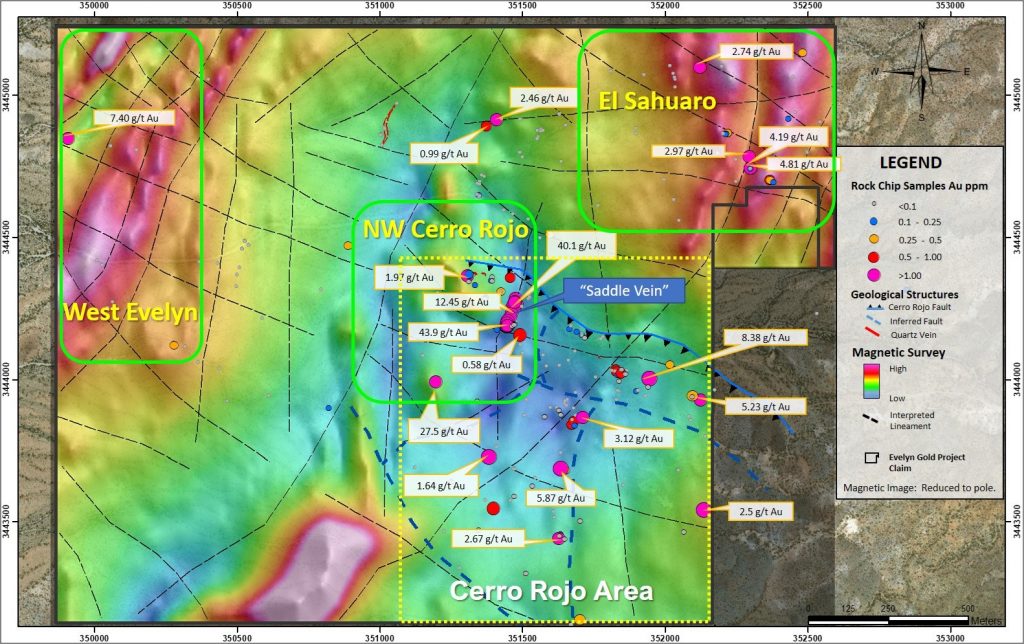Click the Magnetic Survey High-Low color ramp
This screenshot has height=644, width=1024.
click(x=869, y=381)
